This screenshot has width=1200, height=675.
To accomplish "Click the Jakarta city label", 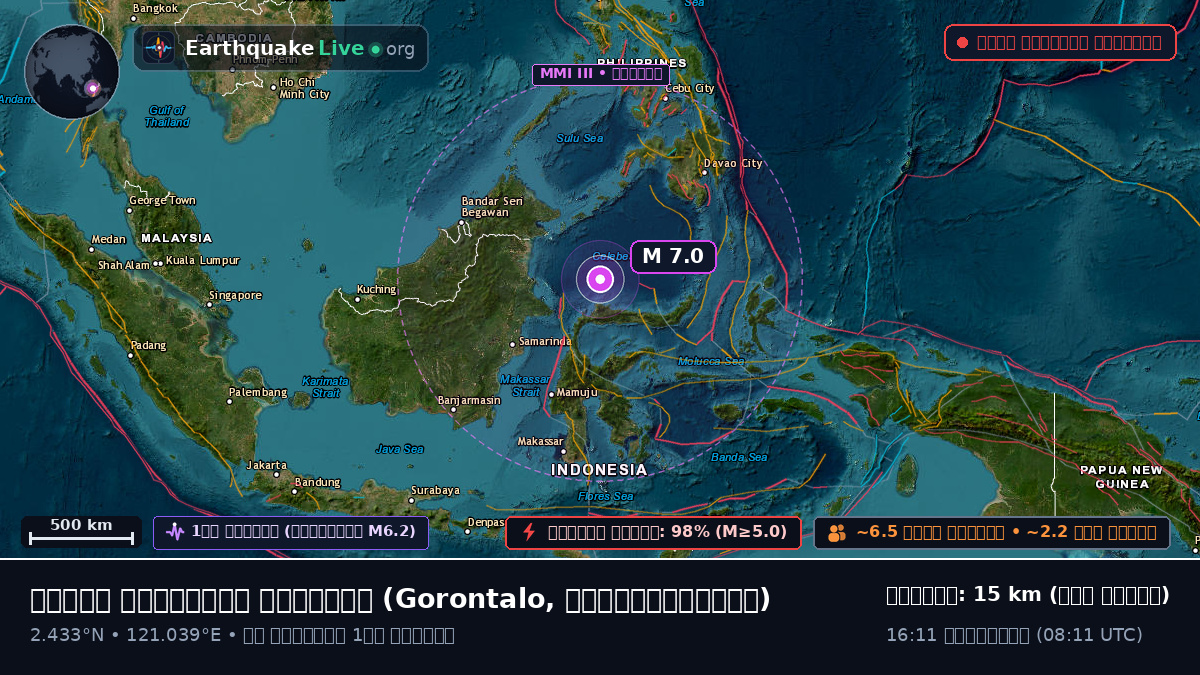I will [267, 465].
